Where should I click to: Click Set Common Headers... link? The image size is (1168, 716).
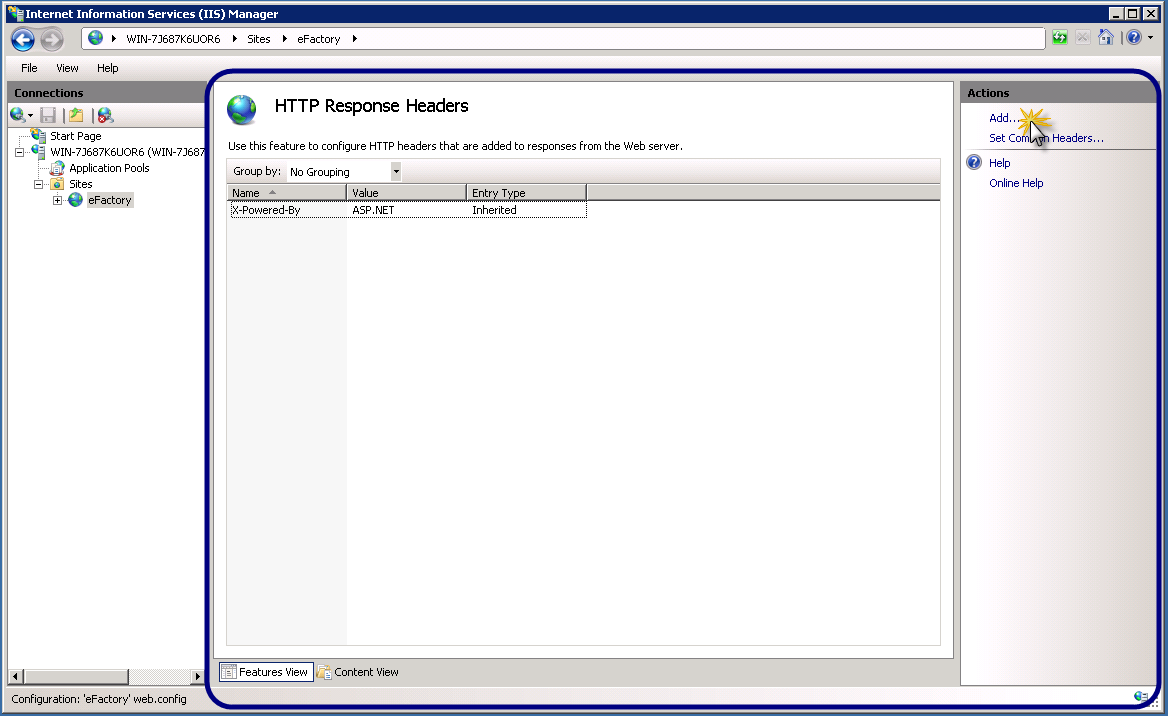click(1046, 138)
